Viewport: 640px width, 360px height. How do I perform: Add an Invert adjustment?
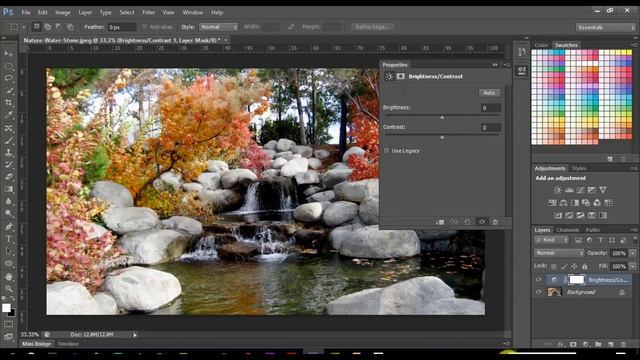pyautogui.click(x=558, y=215)
